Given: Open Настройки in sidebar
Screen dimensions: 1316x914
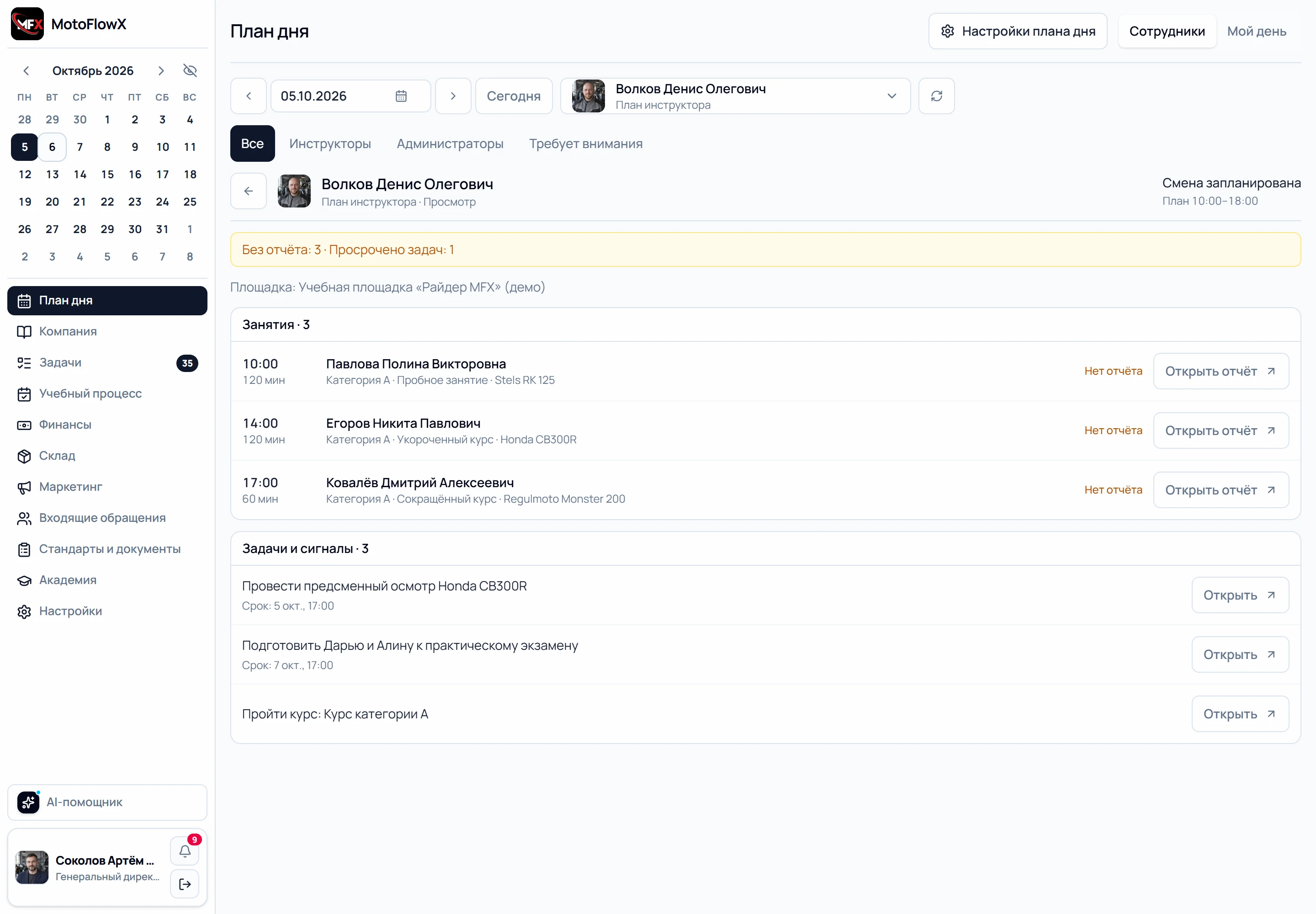Looking at the screenshot, I should pyautogui.click(x=107, y=611).
